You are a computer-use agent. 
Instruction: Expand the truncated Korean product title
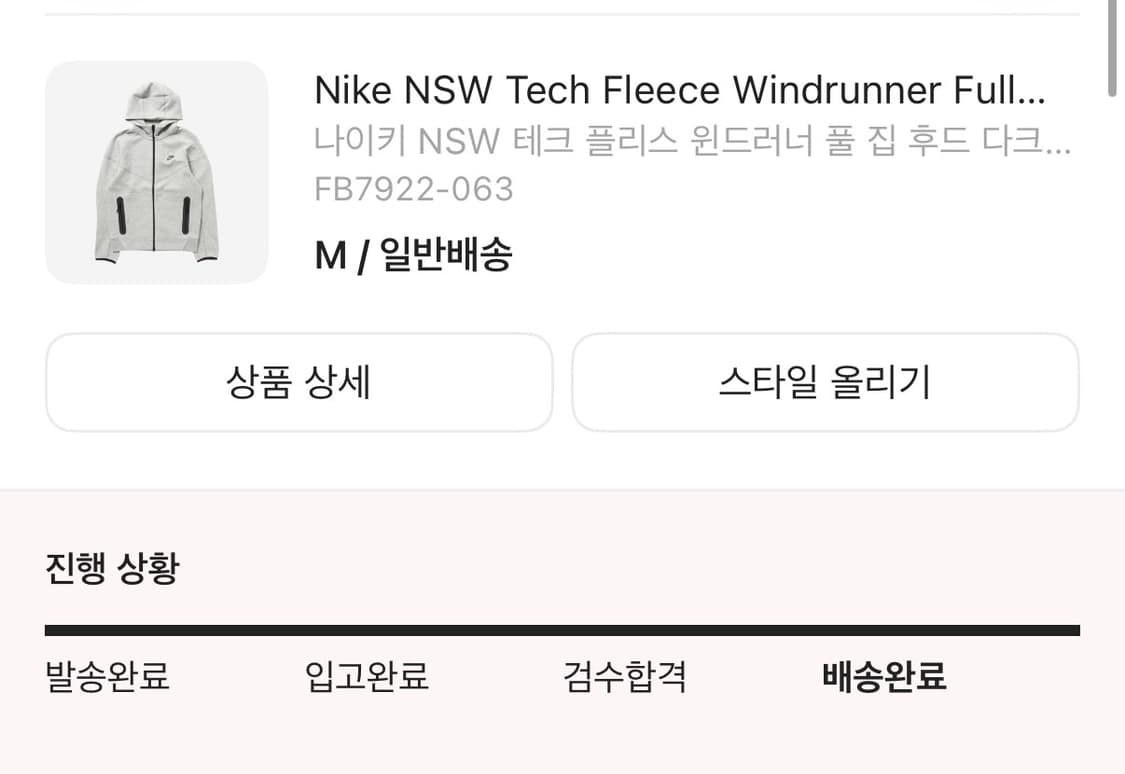click(x=1055, y=141)
